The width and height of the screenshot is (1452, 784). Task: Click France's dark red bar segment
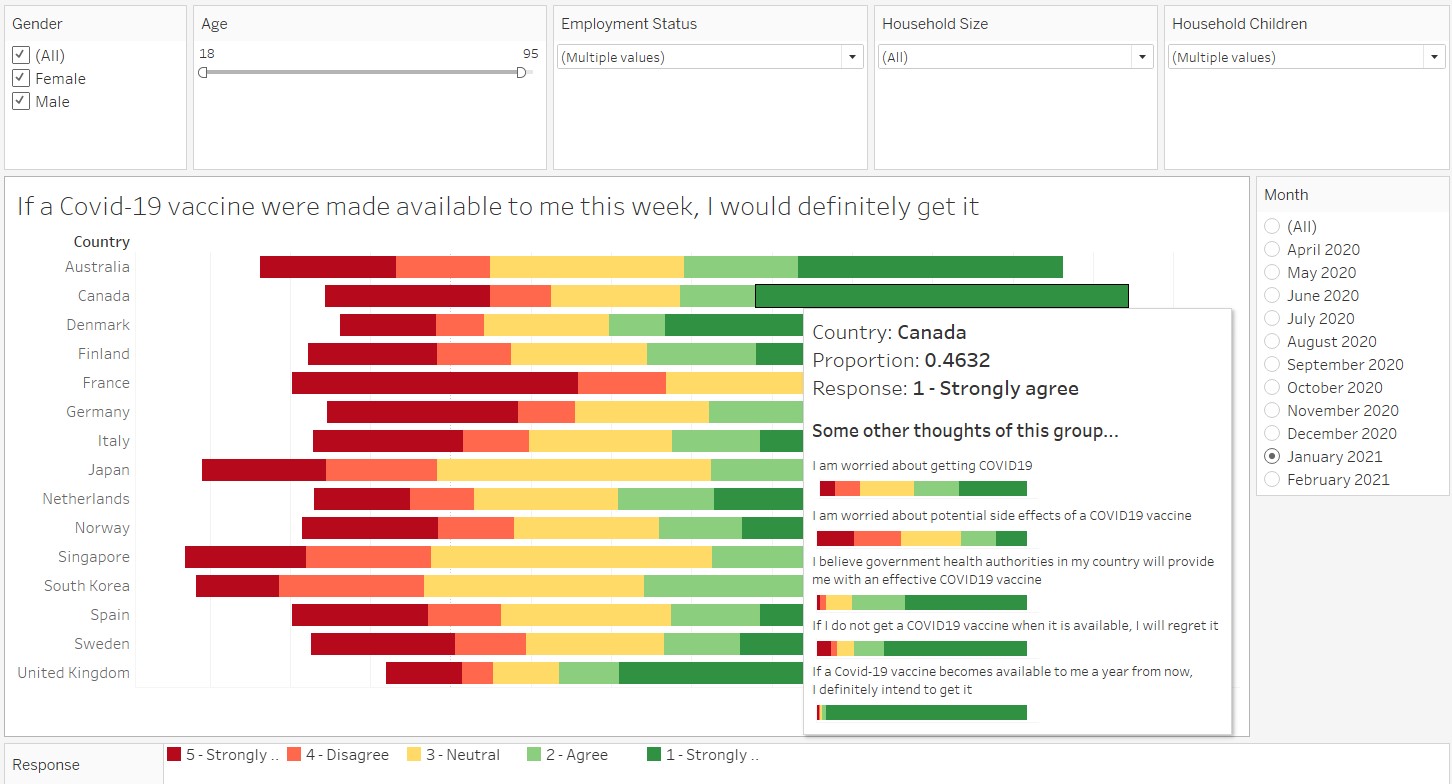(434, 383)
